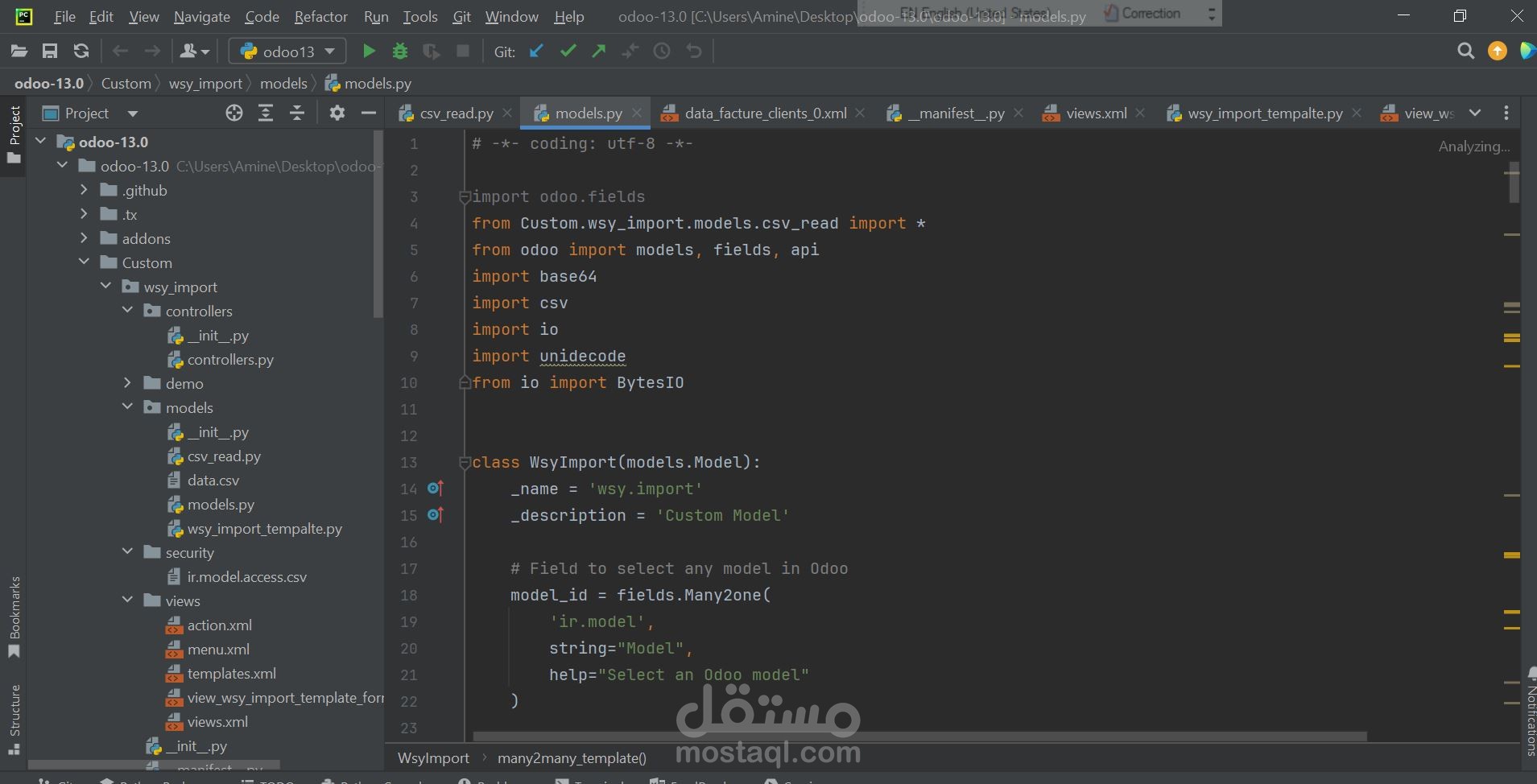Click Expand All in Project panel
1537x784 pixels.
[266, 113]
